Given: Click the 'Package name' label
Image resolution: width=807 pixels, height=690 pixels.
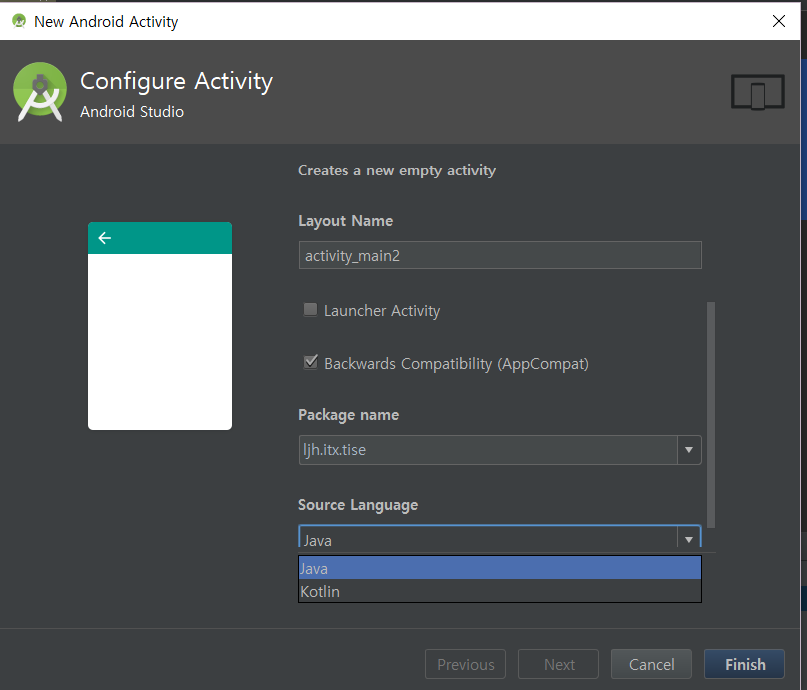Looking at the screenshot, I should [x=348, y=415].
